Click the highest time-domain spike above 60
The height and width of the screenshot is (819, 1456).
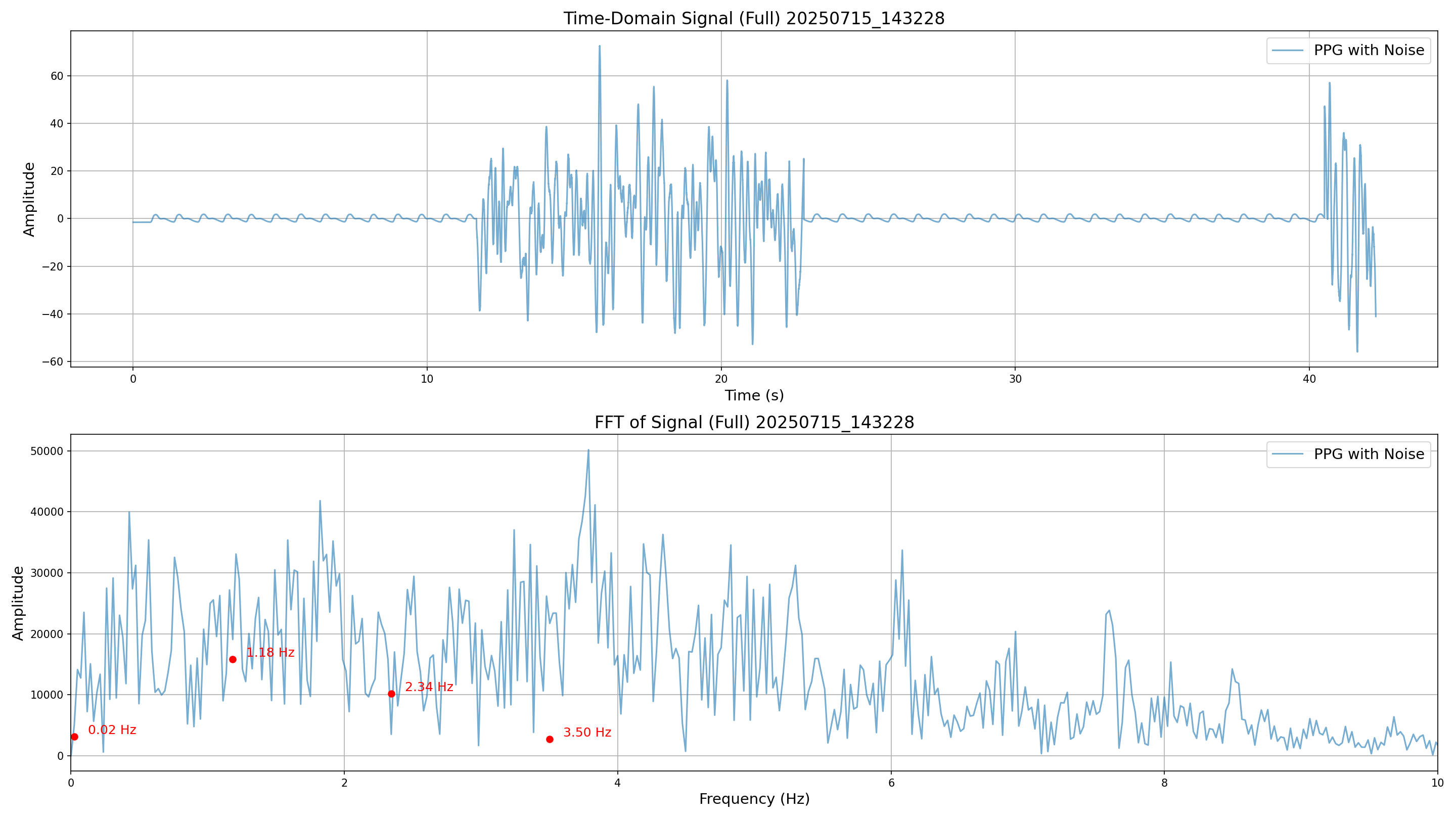599,47
